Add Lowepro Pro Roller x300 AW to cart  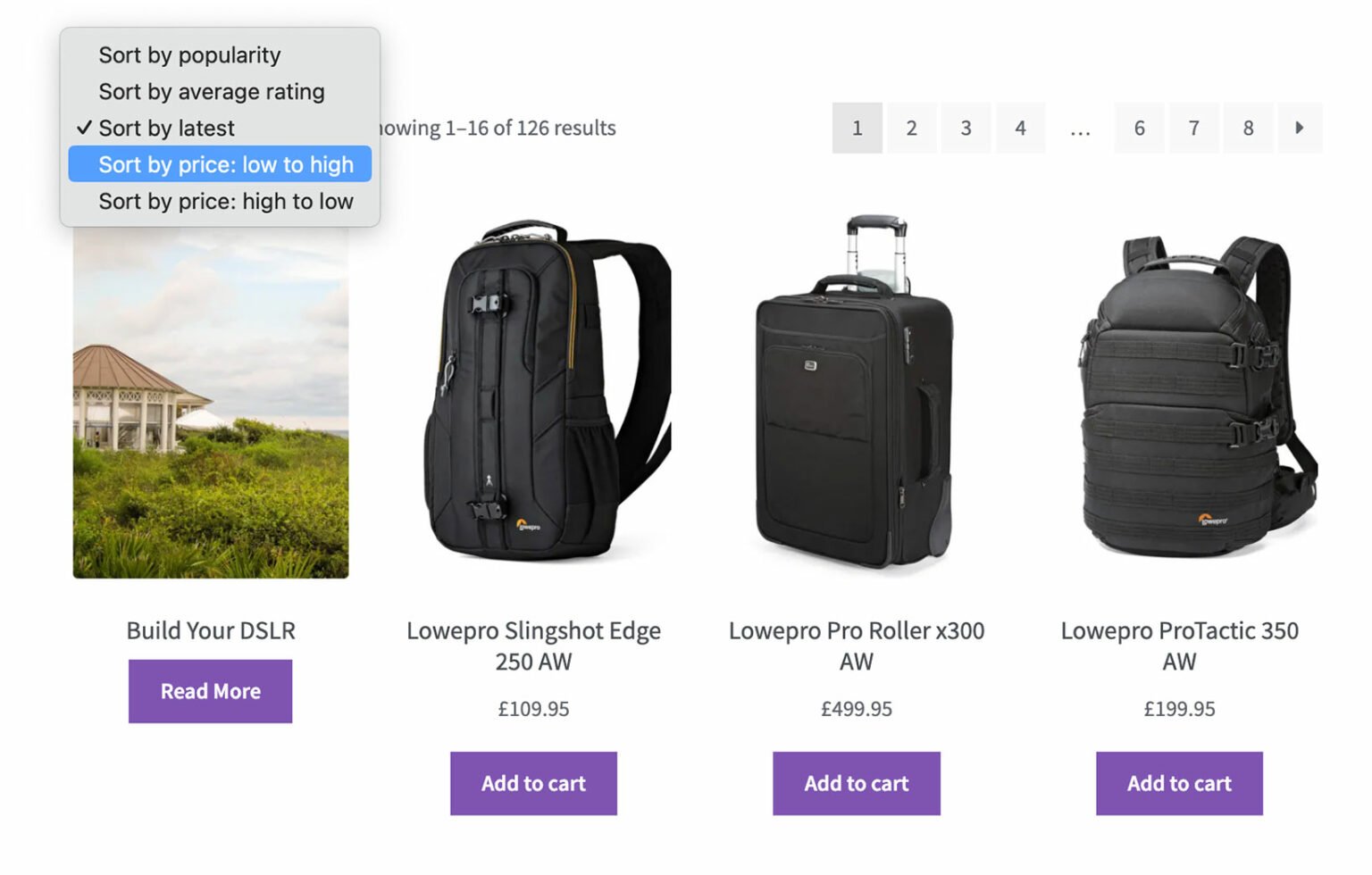pos(856,783)
